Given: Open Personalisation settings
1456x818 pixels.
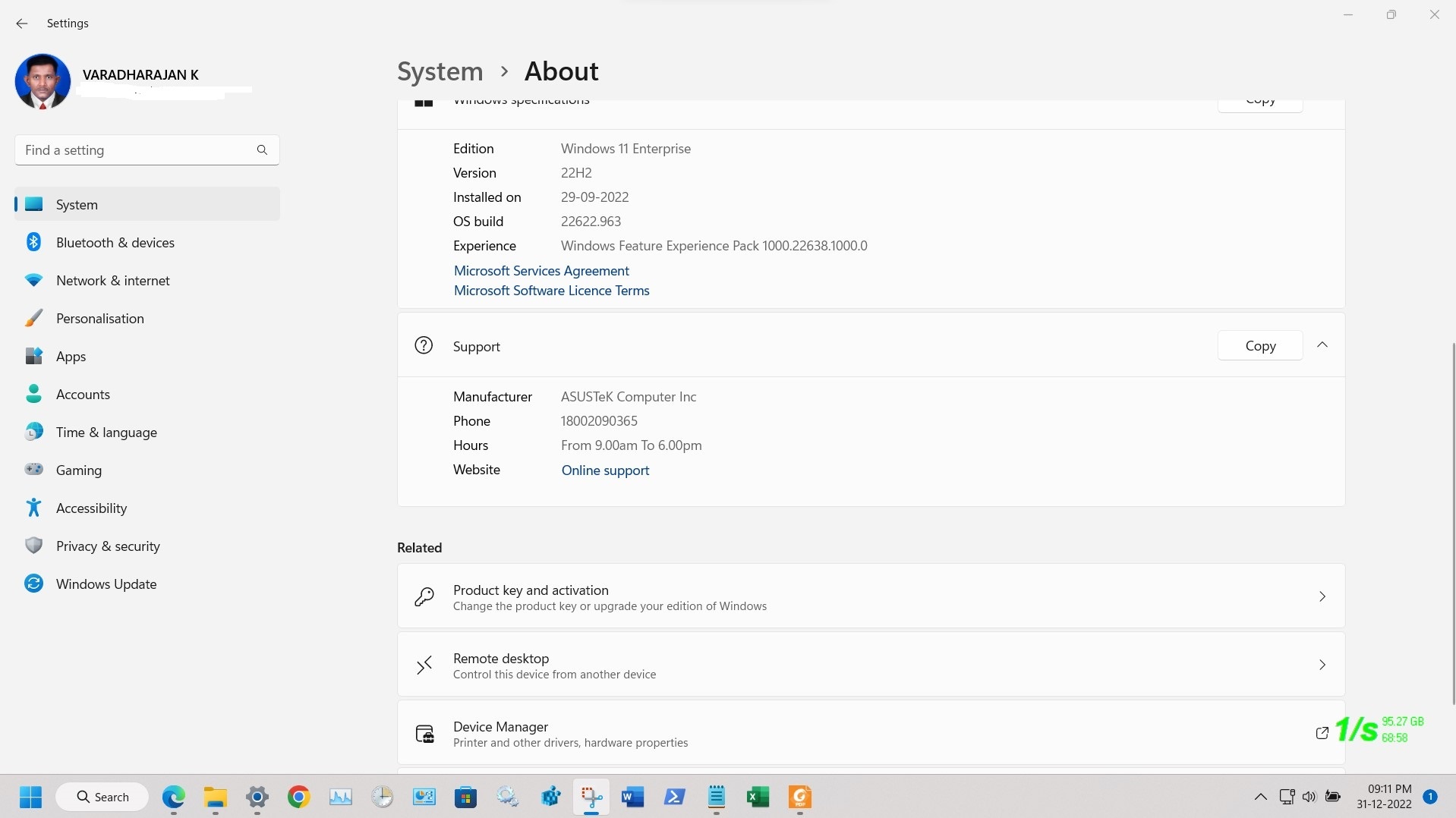Looking at the screenshot, I should (x=147, y=318).
